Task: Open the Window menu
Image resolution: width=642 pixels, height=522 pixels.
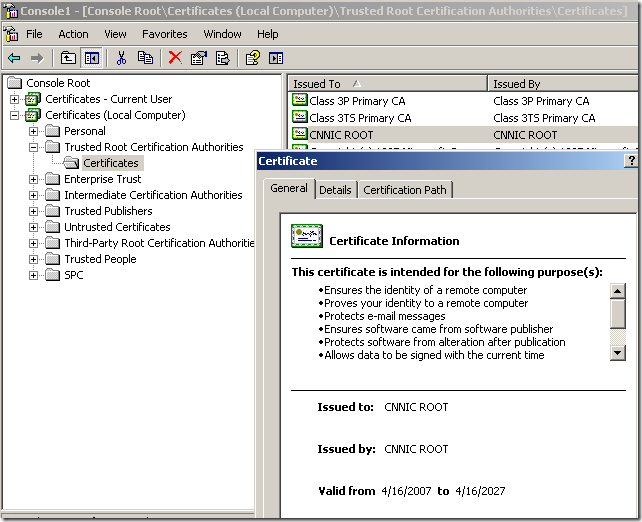Action: (x=222, y=34)
